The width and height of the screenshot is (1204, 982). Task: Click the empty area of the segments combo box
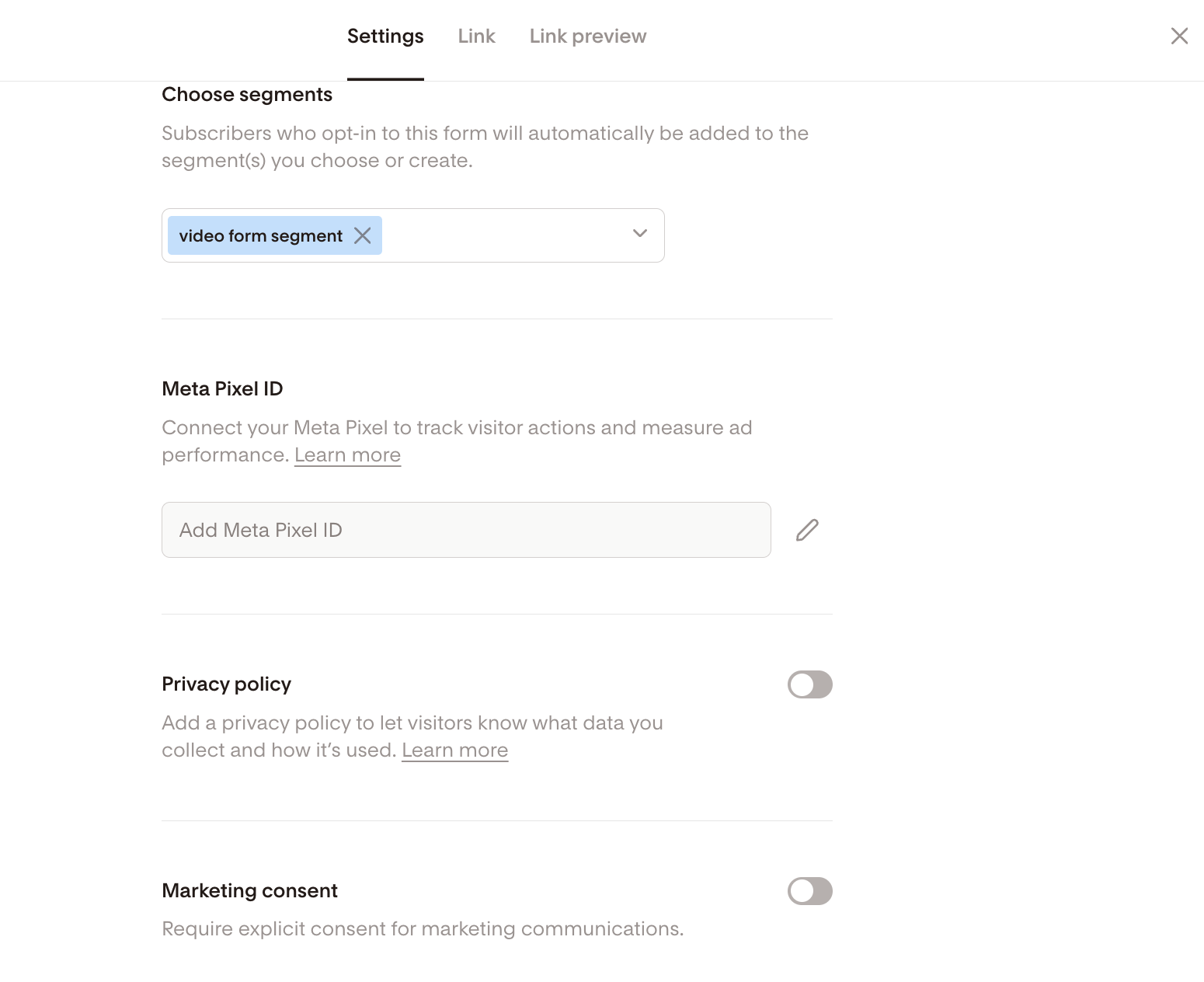pyautogui.click(x=505, y=235)
